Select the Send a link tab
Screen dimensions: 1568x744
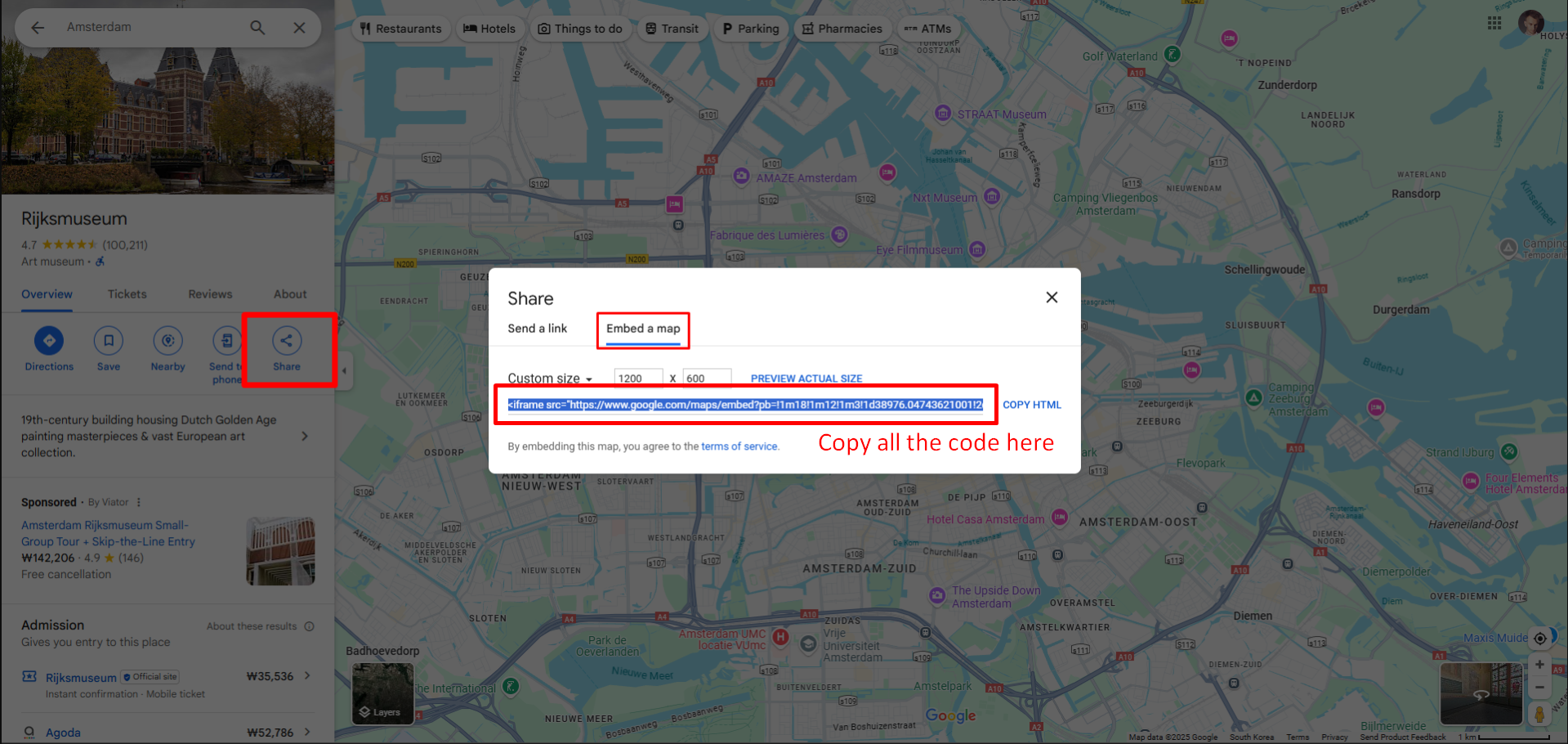pos(537,329)
